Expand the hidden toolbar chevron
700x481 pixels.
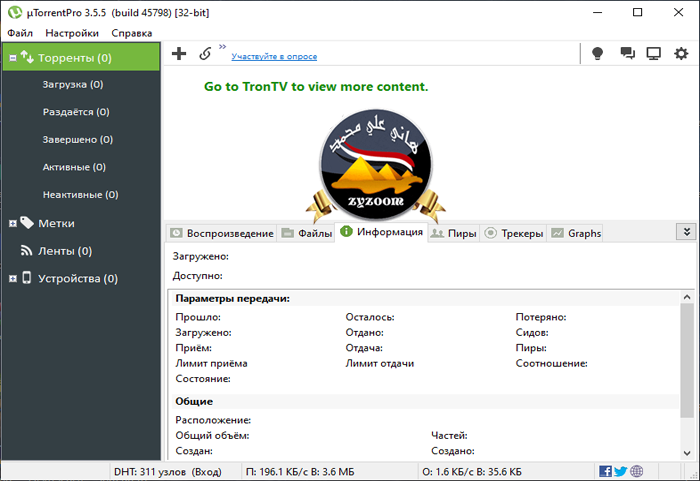click(222, 46)
